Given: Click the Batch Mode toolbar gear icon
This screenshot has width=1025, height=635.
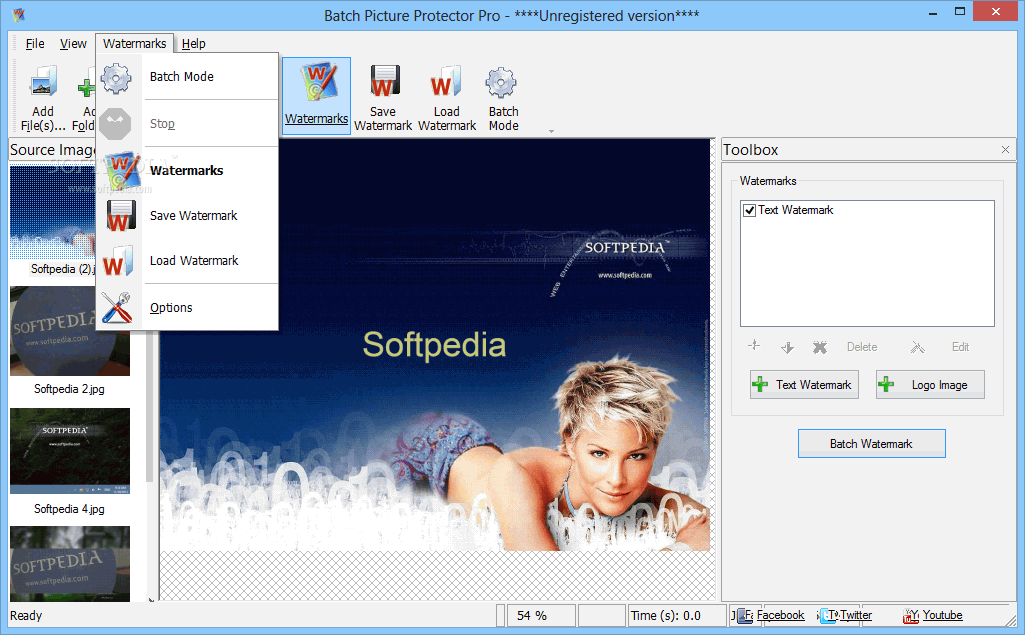Looking at the screenshot, I should point(501,82).
